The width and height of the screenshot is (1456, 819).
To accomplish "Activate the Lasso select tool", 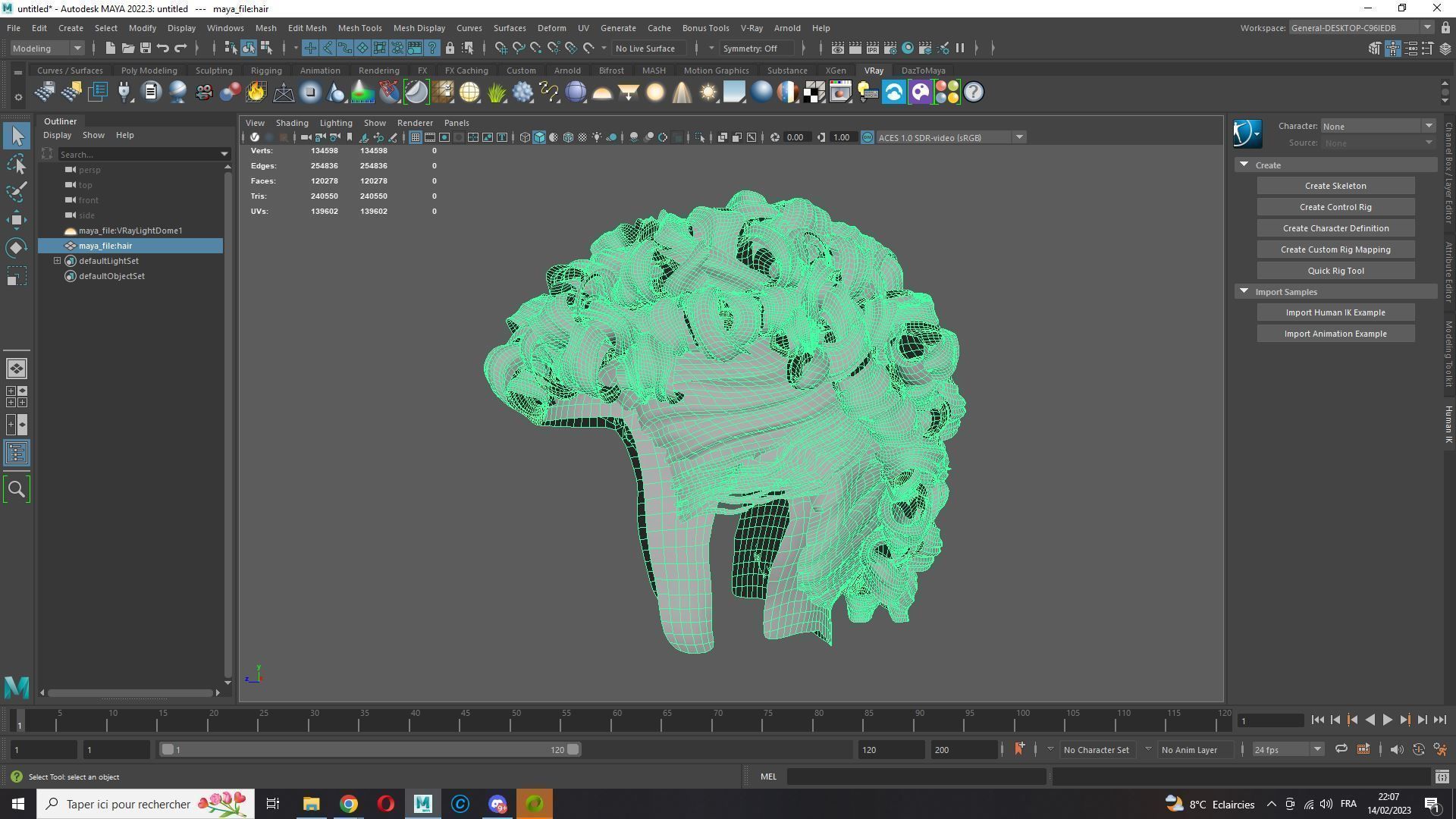I will tap(17, 164).
